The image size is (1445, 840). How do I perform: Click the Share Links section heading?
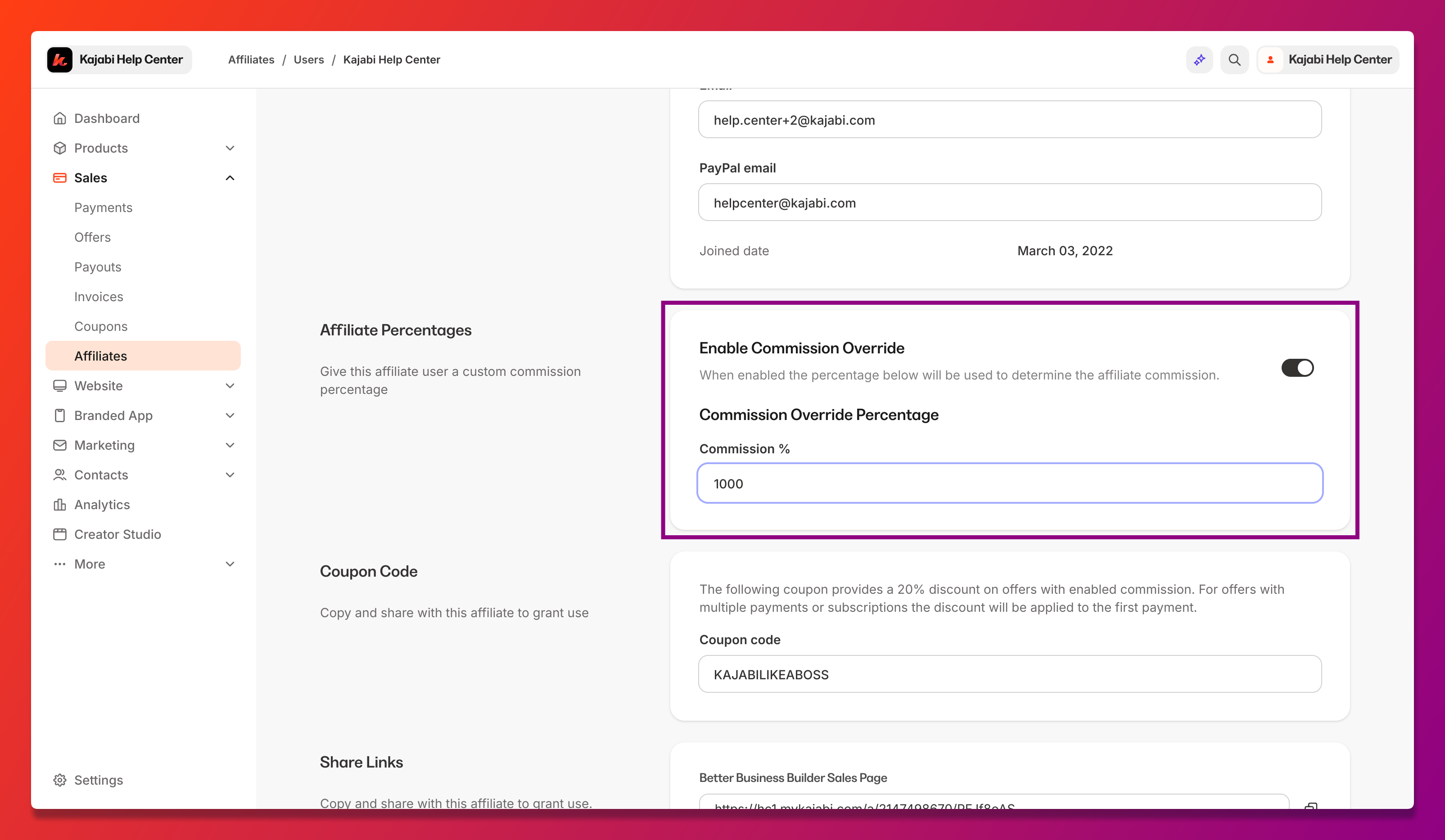361,762
